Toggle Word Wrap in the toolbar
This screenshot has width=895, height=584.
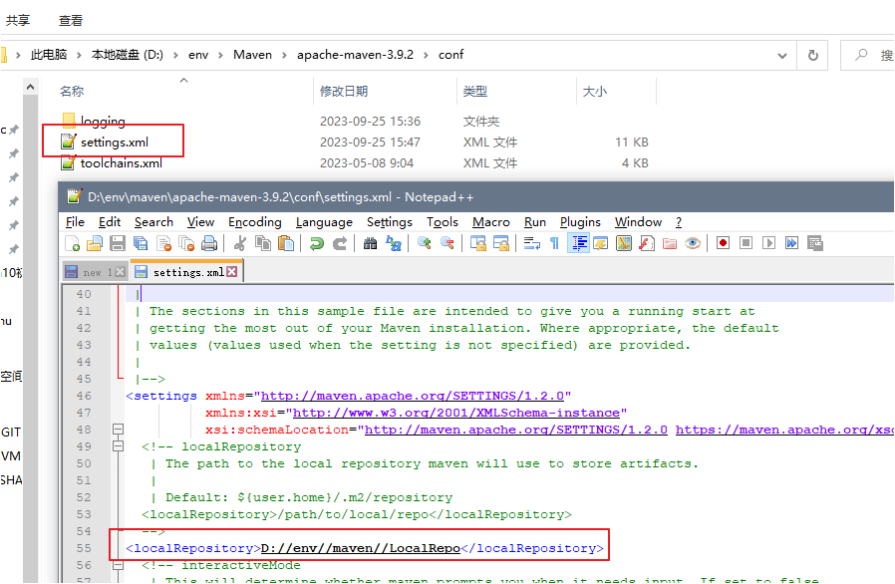pyautogui.click(x=531, y=243)
